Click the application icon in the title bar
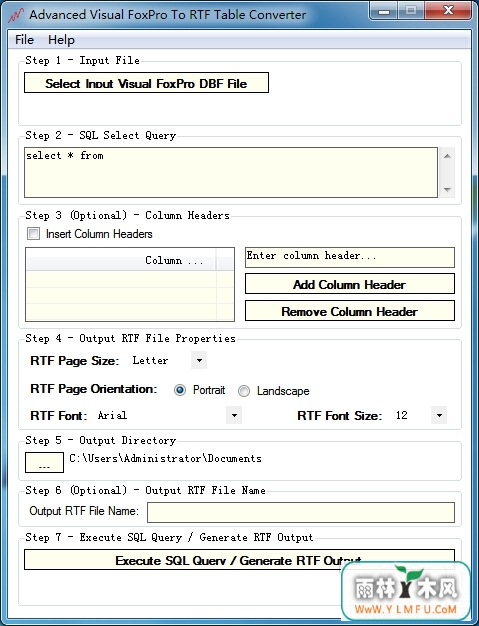The image size is (479, 626). tap(17, 15)
